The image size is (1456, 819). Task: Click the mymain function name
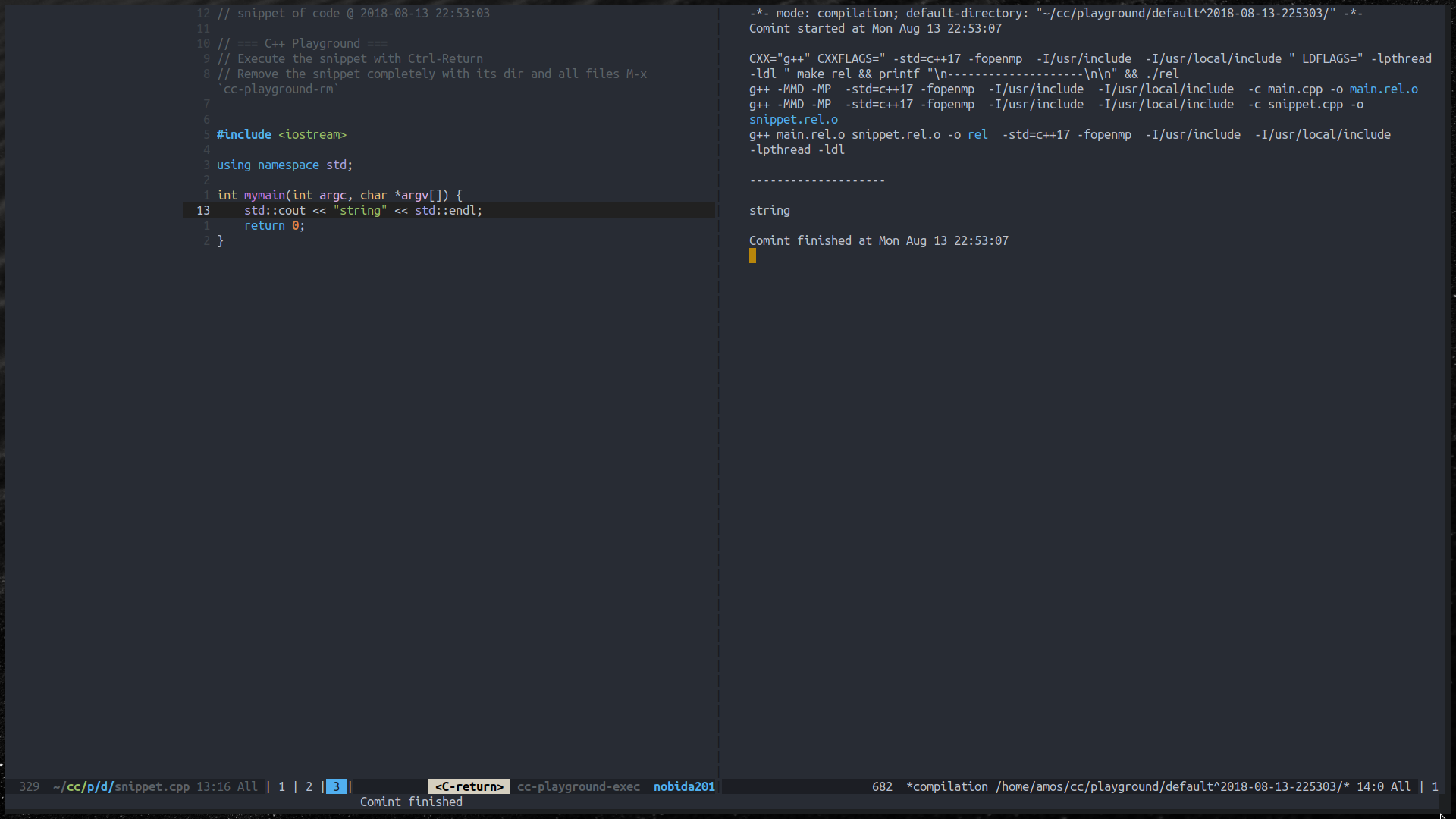coord(264,195)
